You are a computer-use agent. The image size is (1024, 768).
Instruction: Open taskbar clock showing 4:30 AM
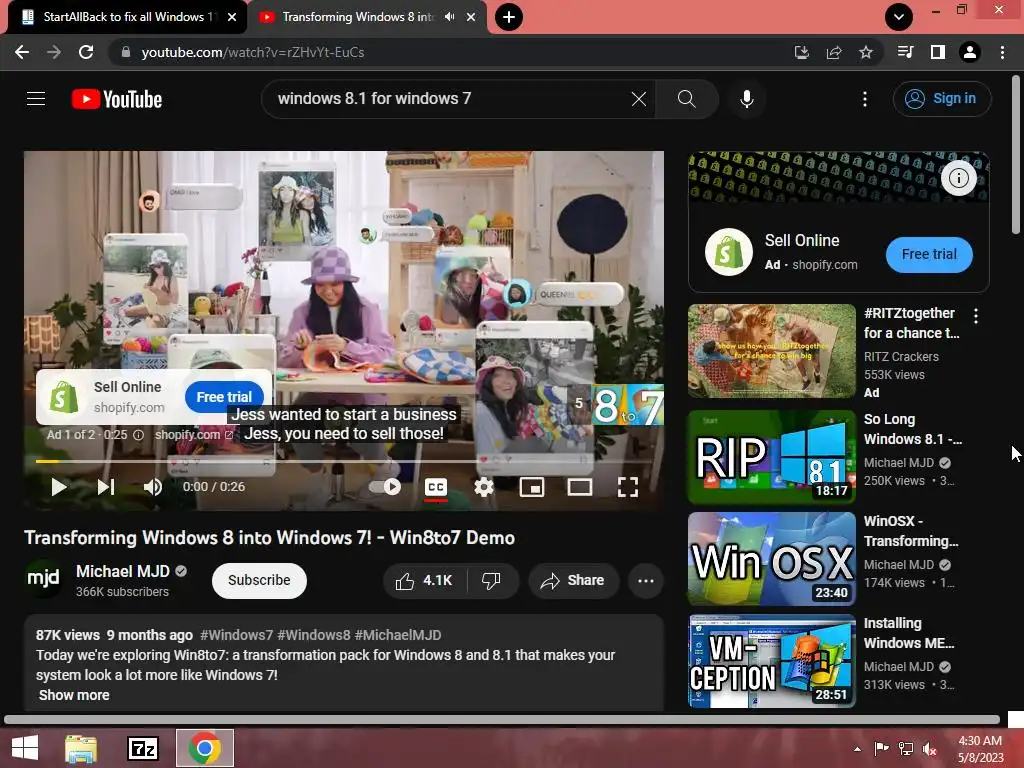pos(980,749)
